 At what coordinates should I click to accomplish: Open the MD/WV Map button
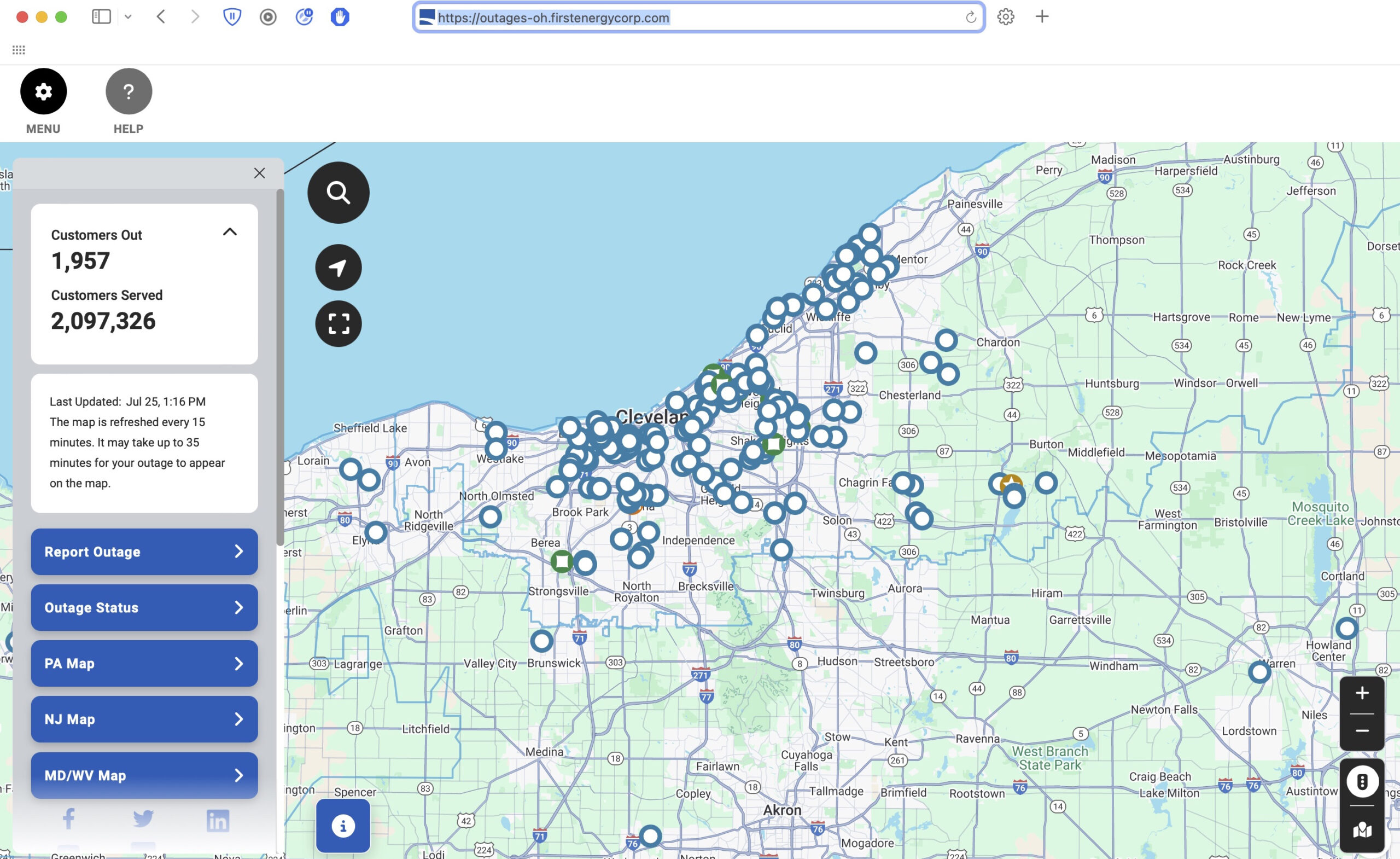click(x=144, y=775)
